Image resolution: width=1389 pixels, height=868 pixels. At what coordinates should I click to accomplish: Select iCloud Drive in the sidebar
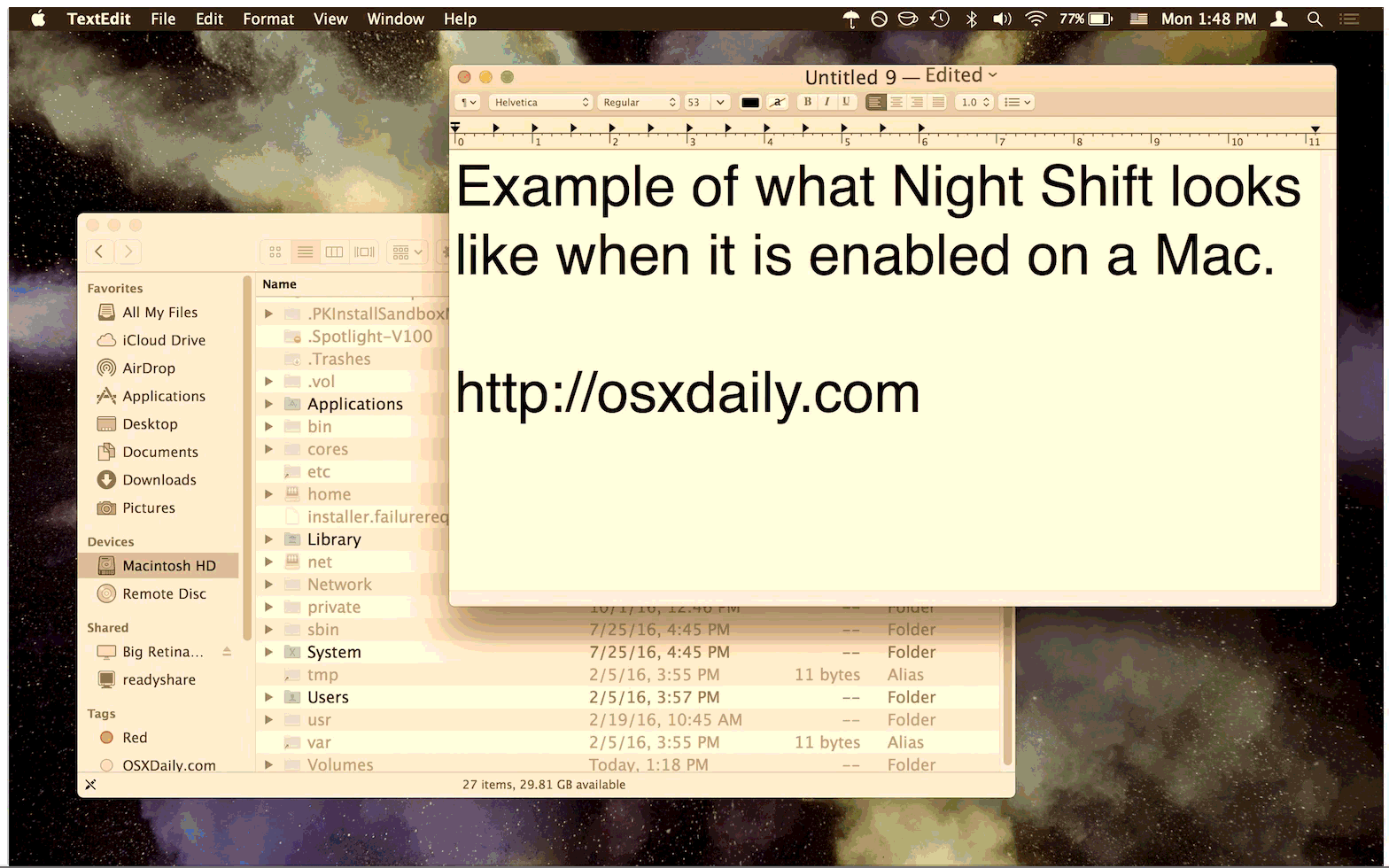point(163,340)
